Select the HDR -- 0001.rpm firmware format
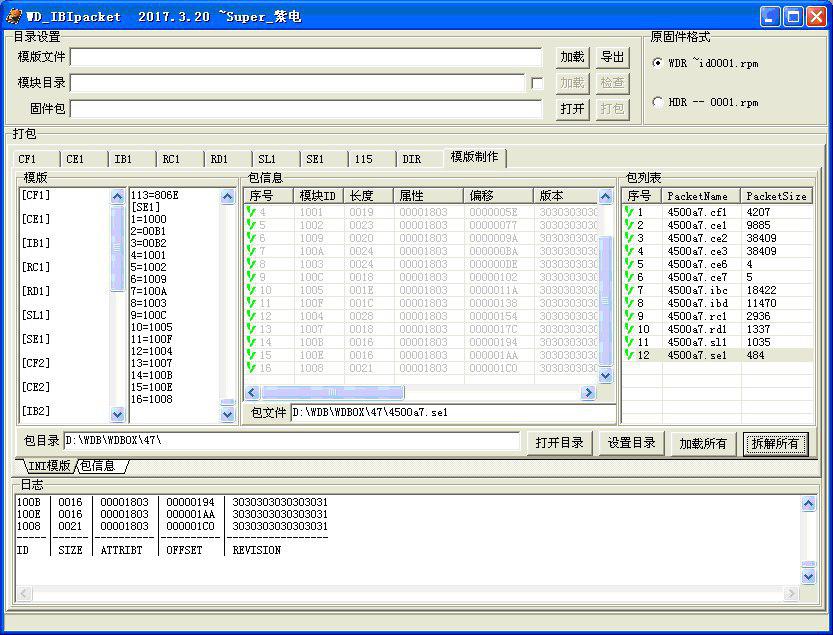The height and width of the screenshot is (635, 833). (x=657, y=102)
